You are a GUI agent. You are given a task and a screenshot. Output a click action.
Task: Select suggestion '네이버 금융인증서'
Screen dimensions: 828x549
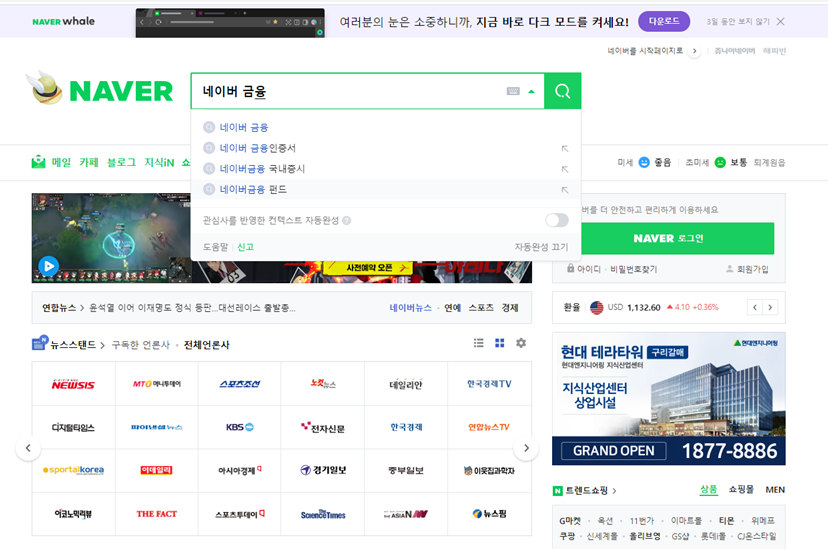point(258,148)
